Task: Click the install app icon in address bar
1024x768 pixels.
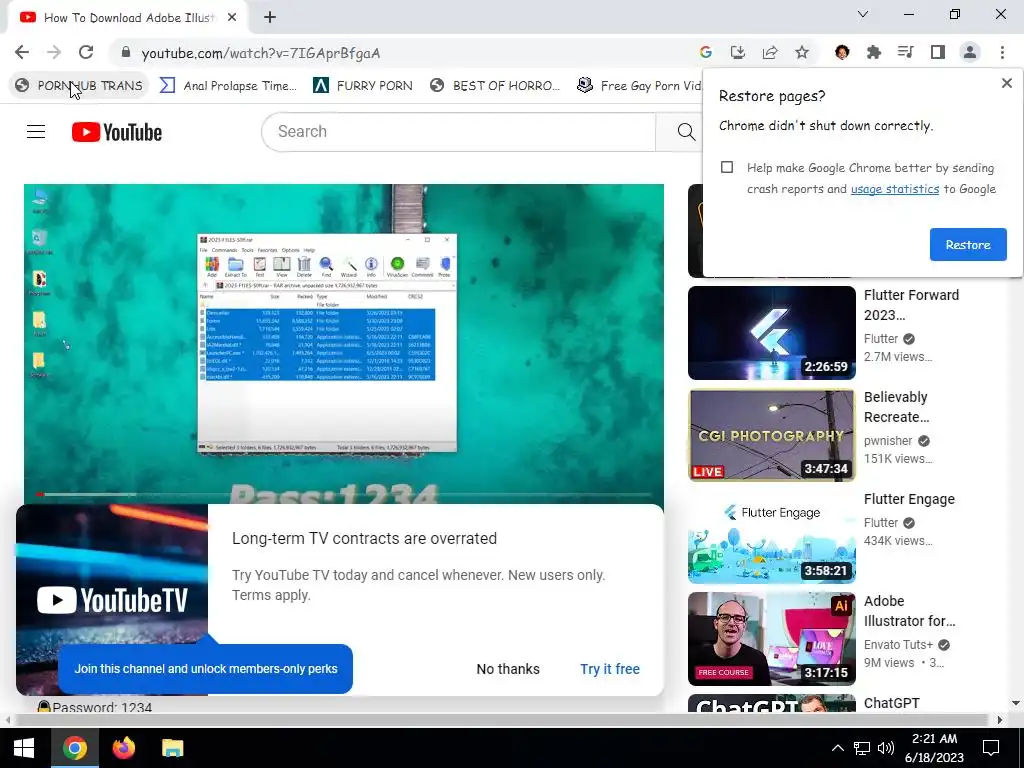Action: (737, 52)
